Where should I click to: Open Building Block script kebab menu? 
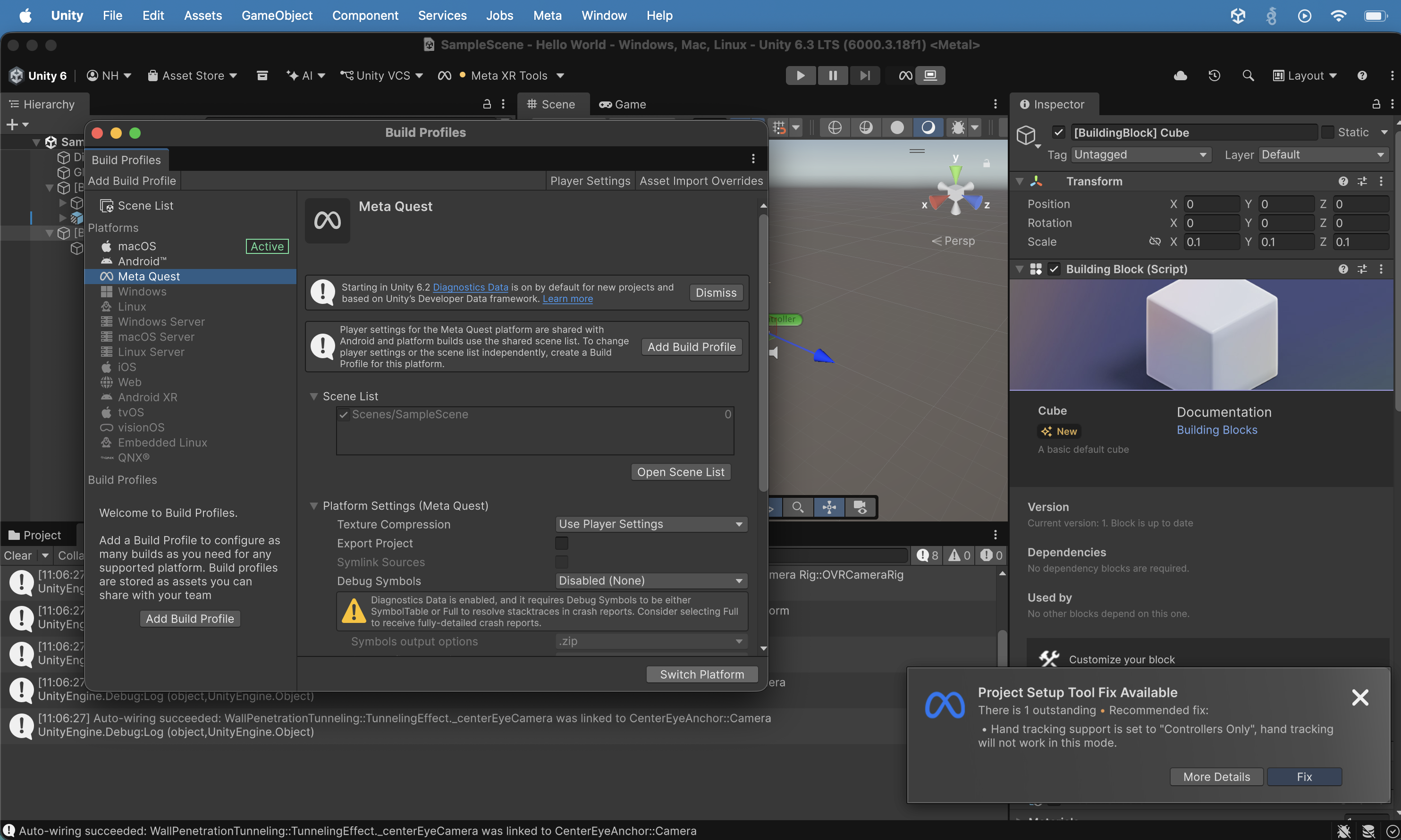(x=1381, y=269)
